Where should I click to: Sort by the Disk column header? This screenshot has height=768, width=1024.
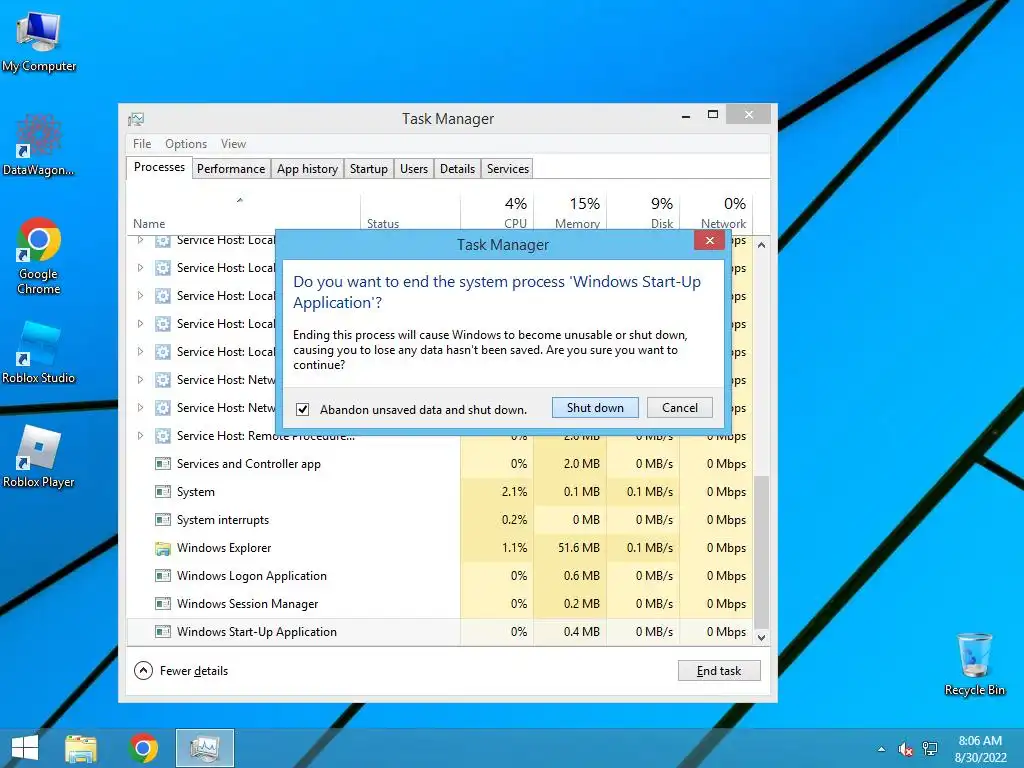pos(643,213)
